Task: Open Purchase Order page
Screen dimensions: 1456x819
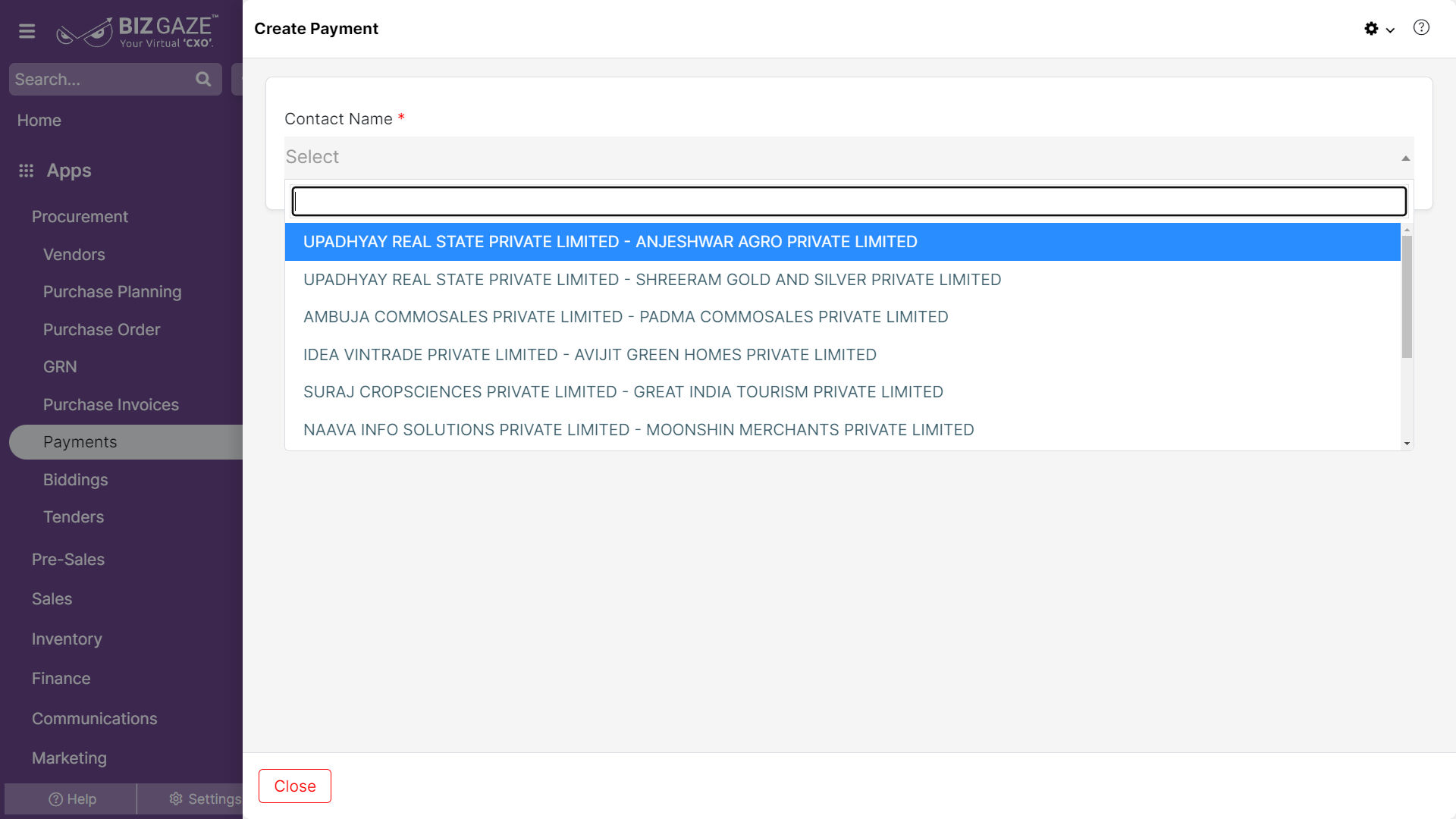Action: (x=102, y=330)
